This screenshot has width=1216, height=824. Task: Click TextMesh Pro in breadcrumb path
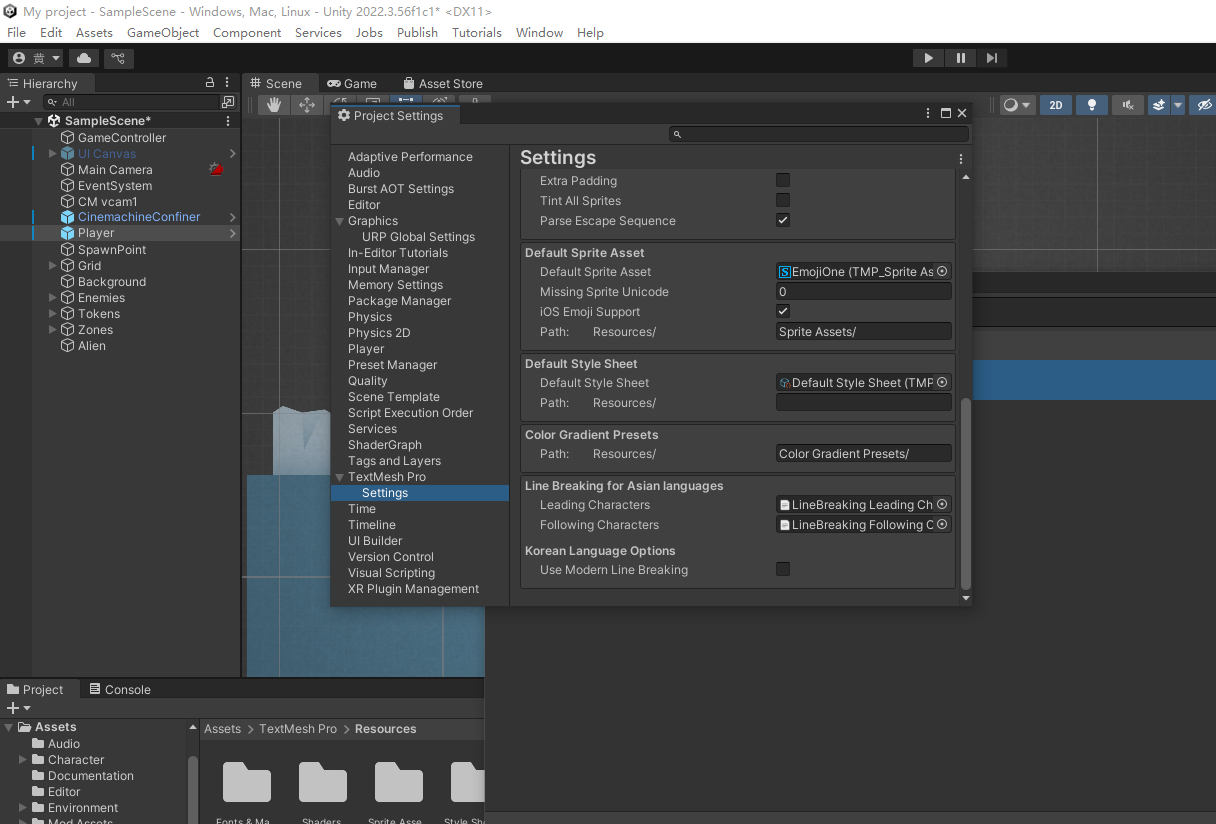pyautogui.click(x=298, y=729)
